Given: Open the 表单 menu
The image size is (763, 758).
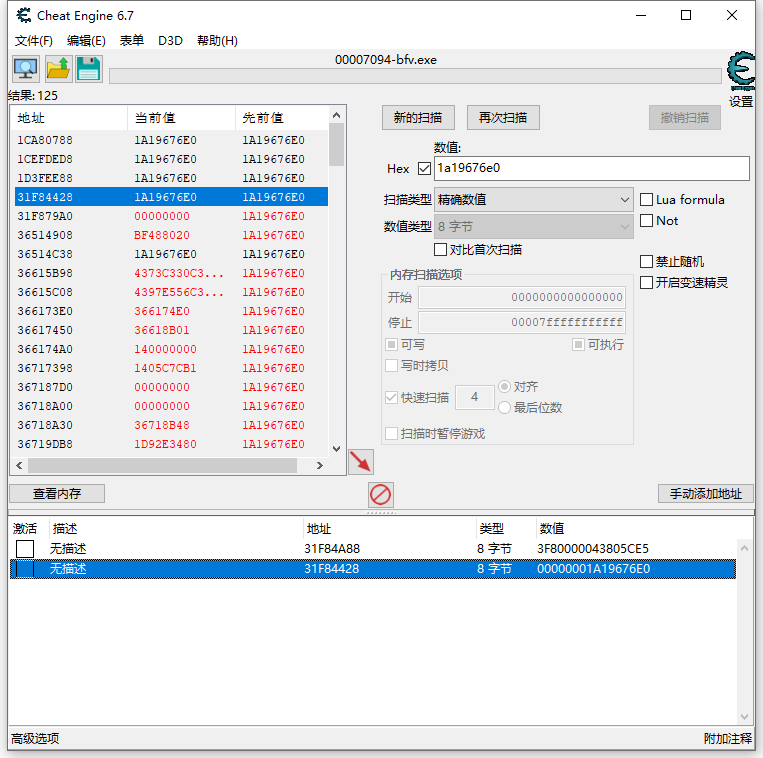Looking at the screenshot, I should click(x=132, y=40).
